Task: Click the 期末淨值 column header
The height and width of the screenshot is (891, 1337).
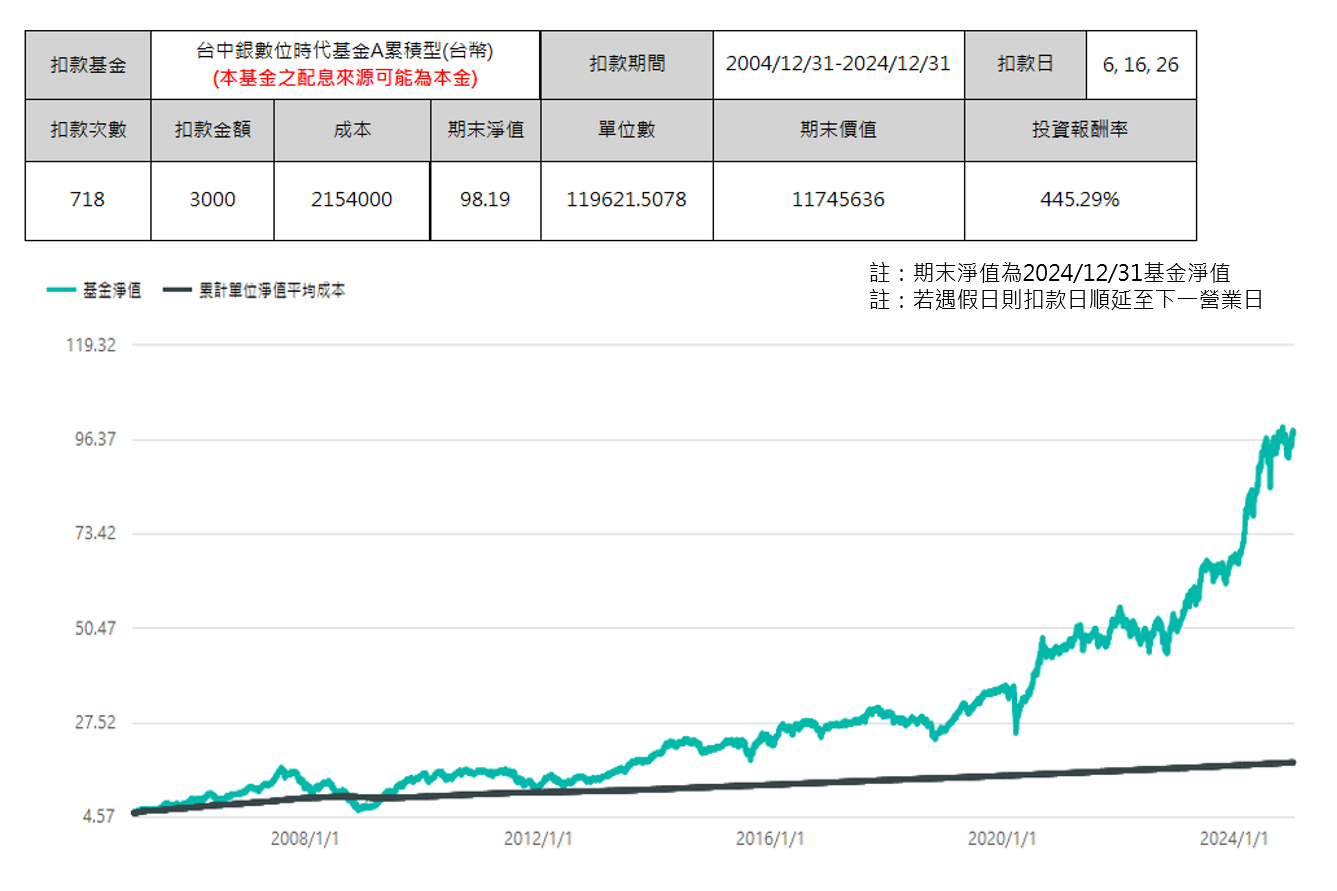Action: 486,130
